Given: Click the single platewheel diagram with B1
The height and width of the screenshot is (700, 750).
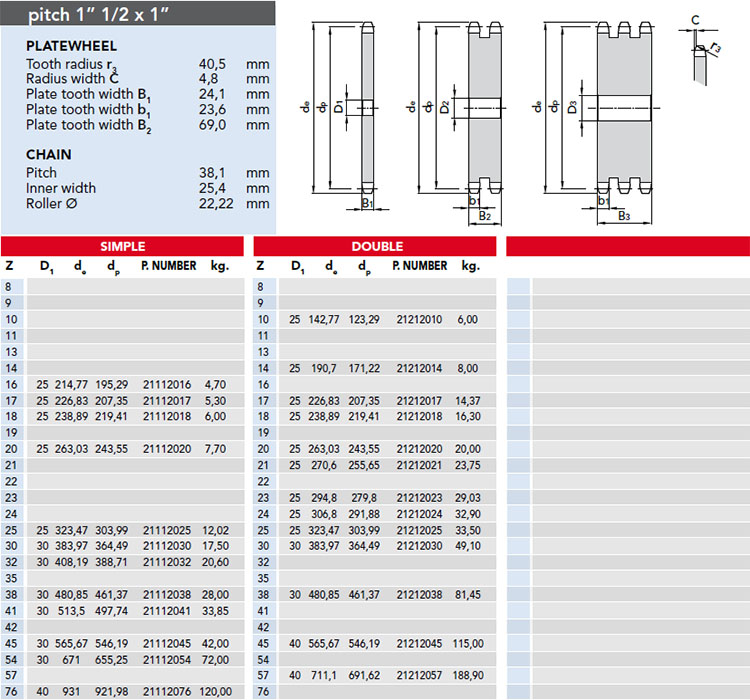Looking at the screenshot, I should click(x=344, y=115).
